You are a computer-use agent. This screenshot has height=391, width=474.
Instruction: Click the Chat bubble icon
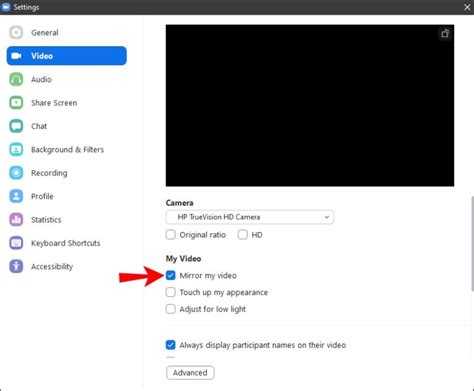coord(16,126)
